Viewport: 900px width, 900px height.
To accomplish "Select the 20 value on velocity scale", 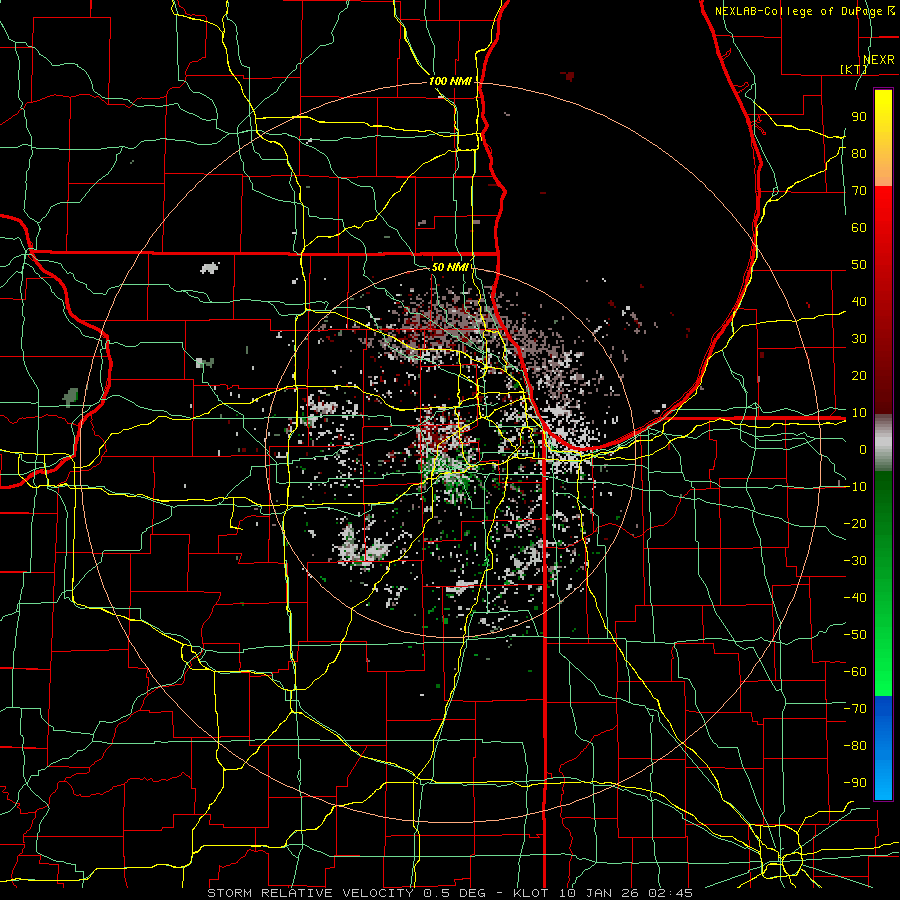I will (859, 375).
